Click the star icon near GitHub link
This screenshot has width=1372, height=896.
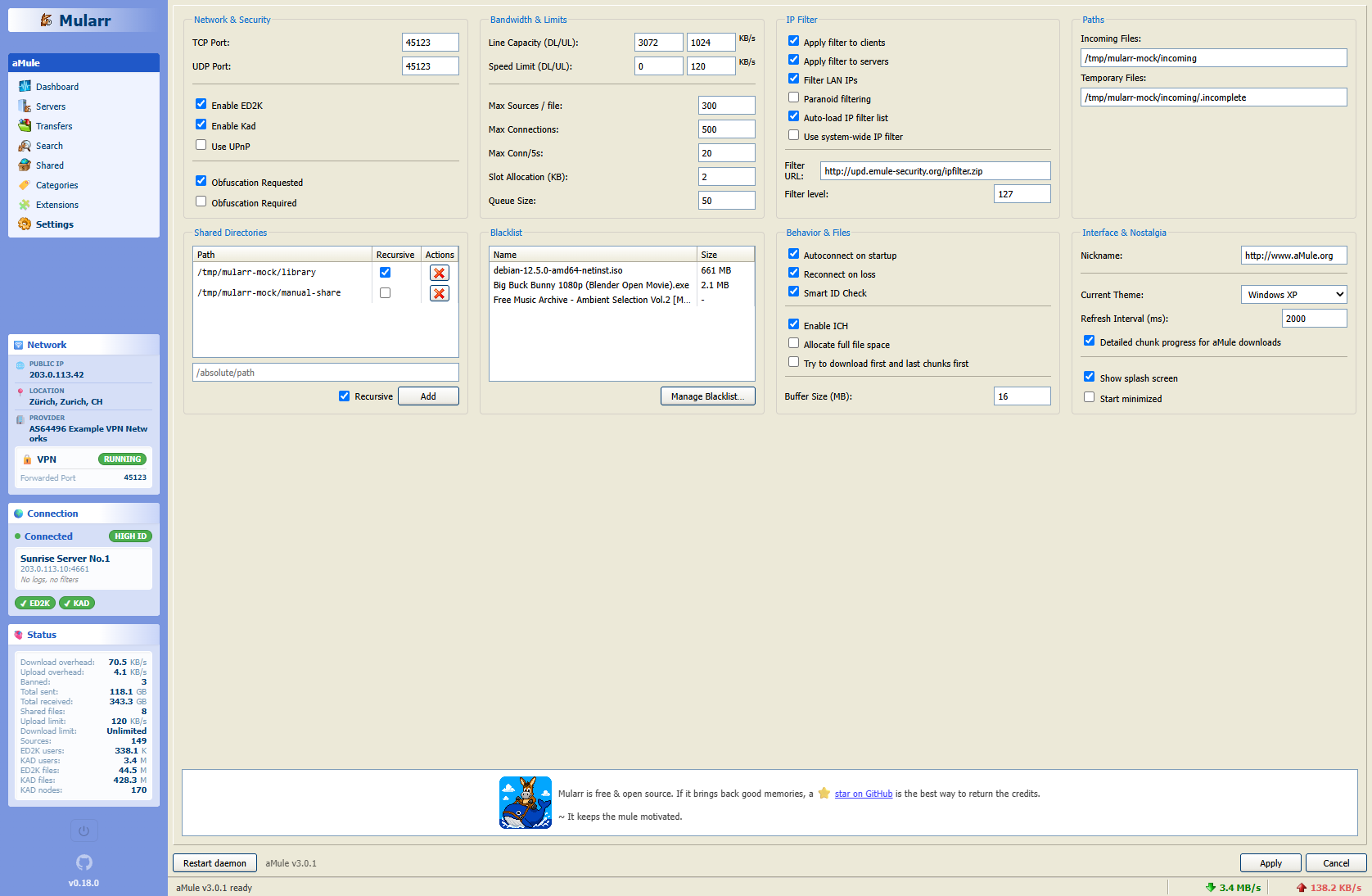point(824,793)
